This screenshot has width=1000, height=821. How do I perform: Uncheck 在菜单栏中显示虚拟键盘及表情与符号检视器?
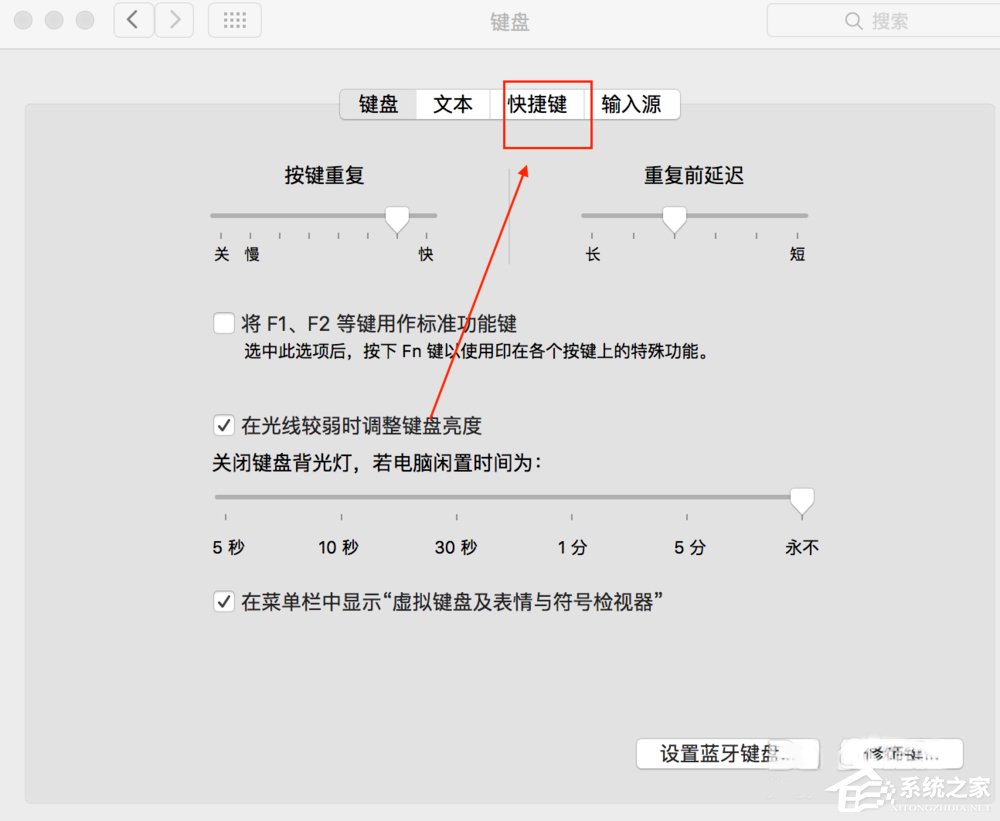coord(224,600)
